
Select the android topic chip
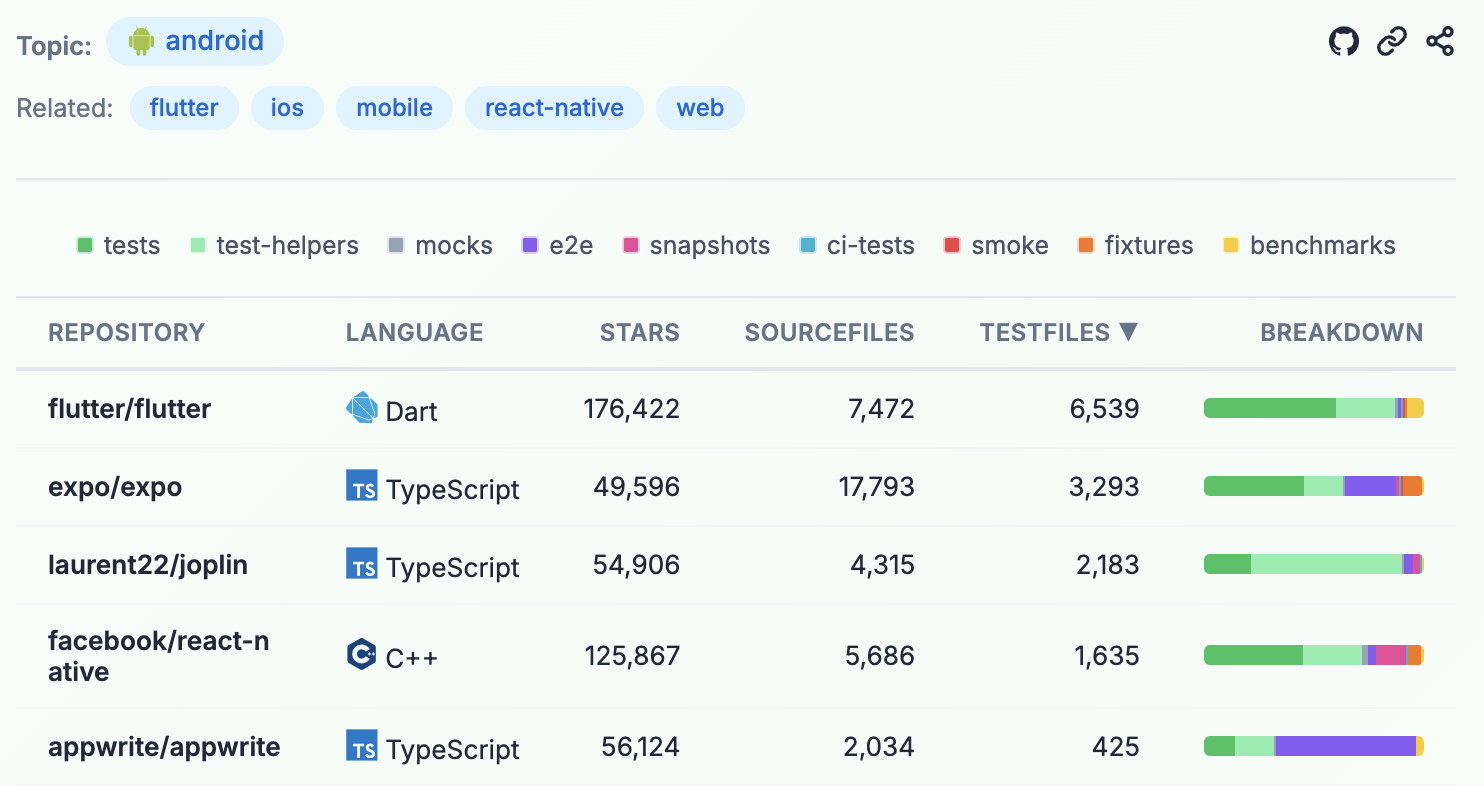[x=195, y=42]
